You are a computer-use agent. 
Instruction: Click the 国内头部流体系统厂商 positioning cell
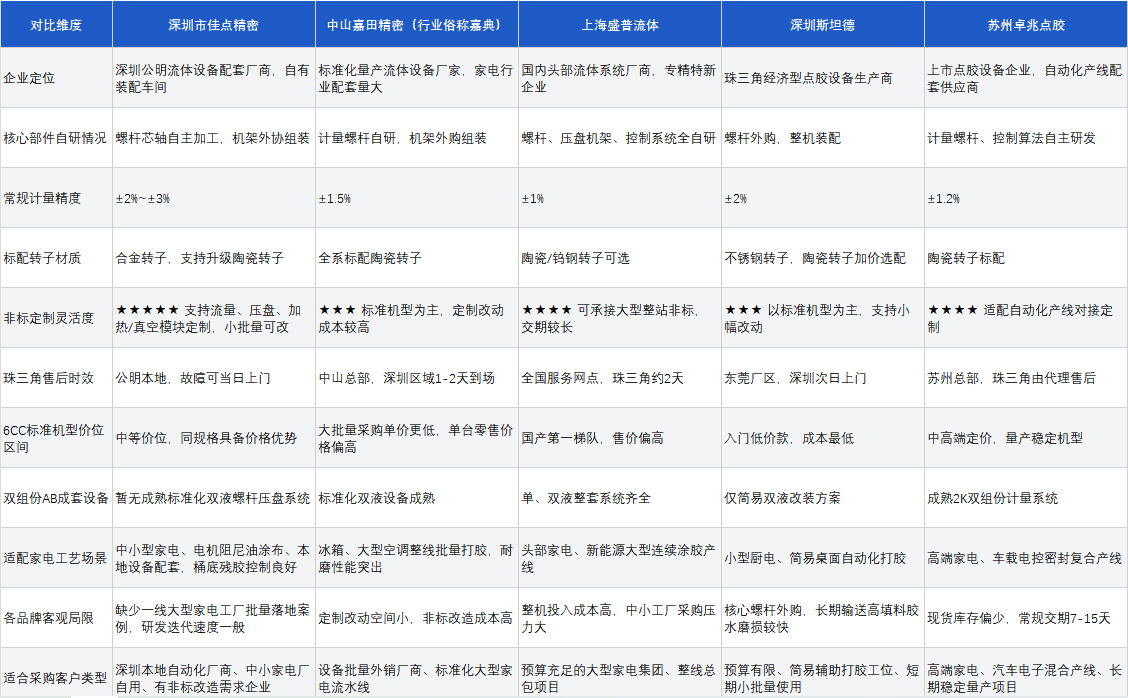619,78
